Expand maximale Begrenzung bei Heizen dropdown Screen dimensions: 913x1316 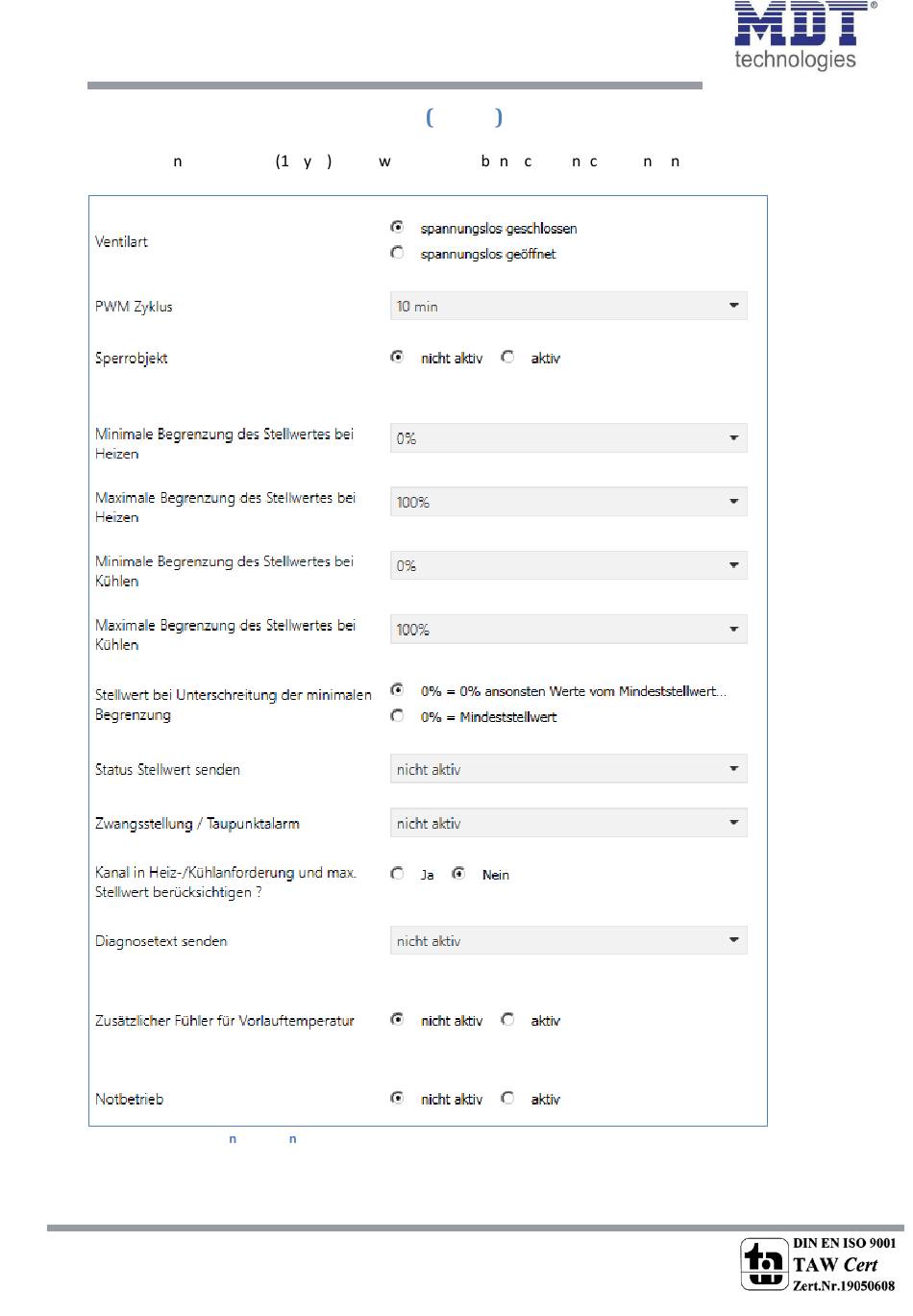(568, 501)
